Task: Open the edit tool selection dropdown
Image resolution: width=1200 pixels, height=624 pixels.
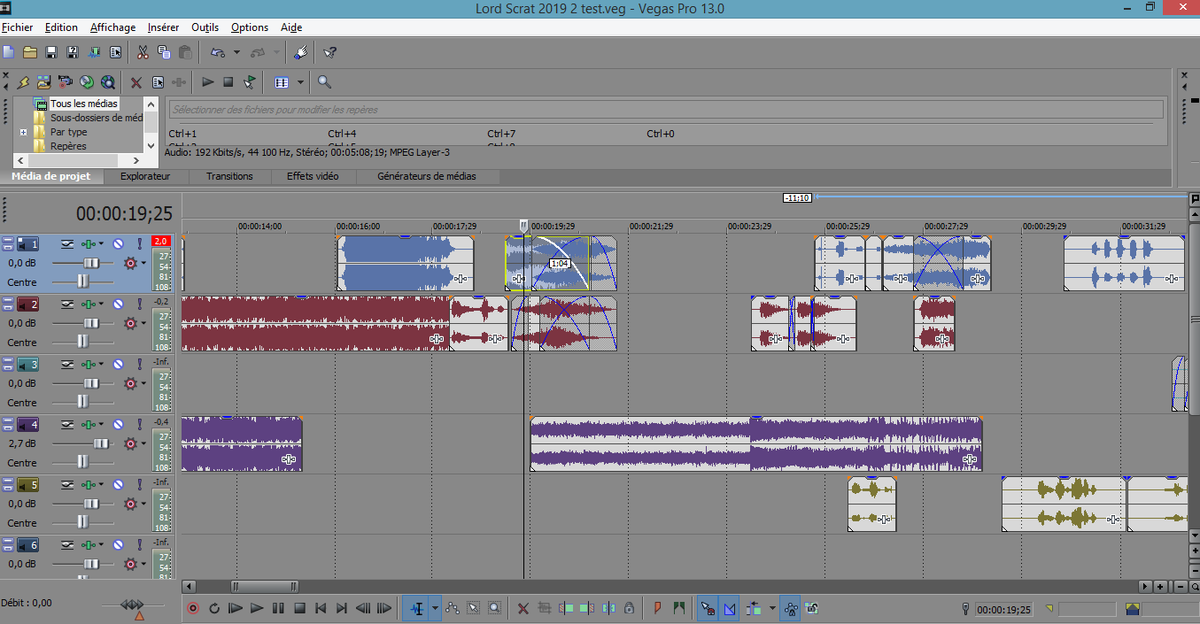Action: (435, 608)
